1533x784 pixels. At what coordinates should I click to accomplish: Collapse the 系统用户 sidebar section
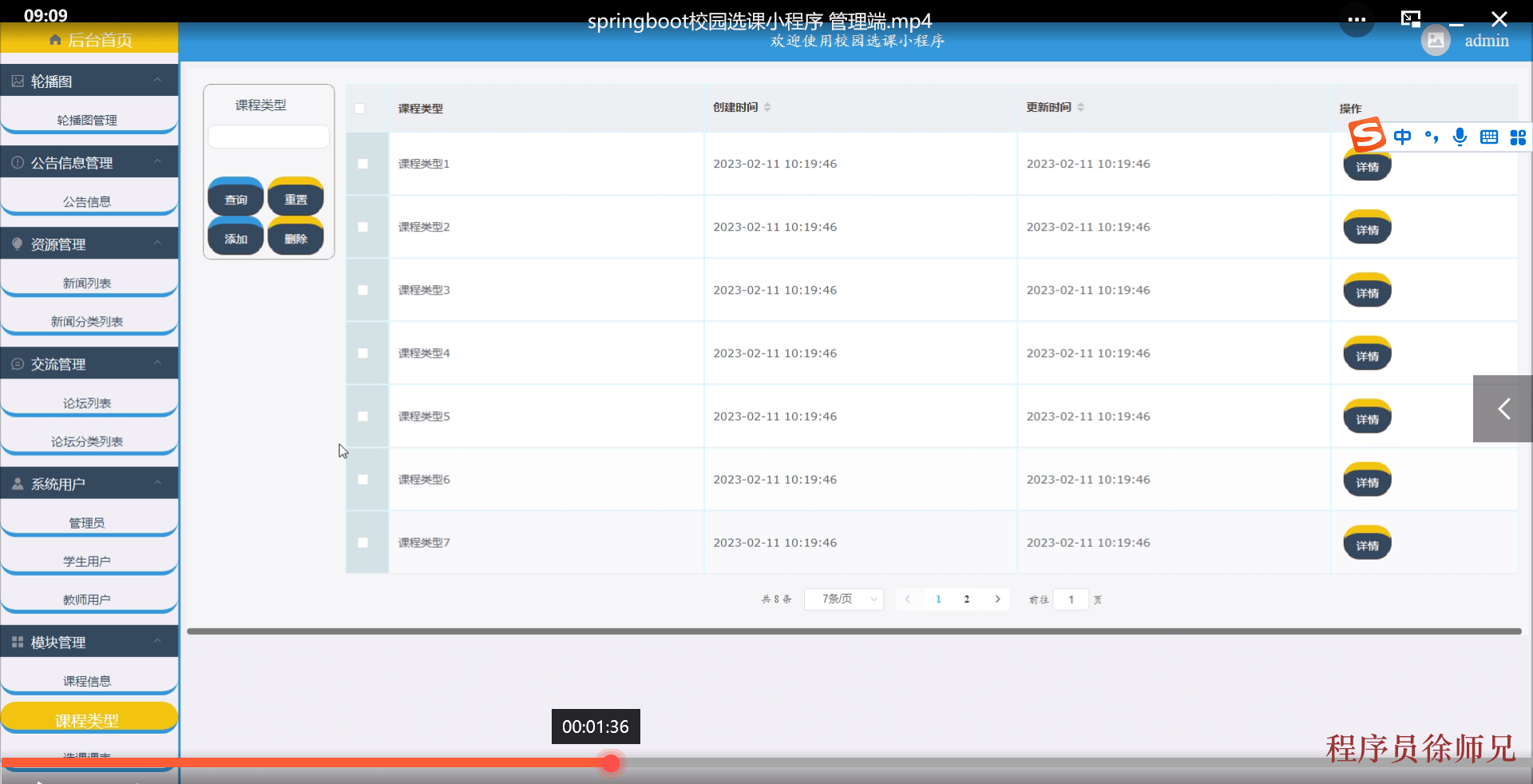(157, 482)
